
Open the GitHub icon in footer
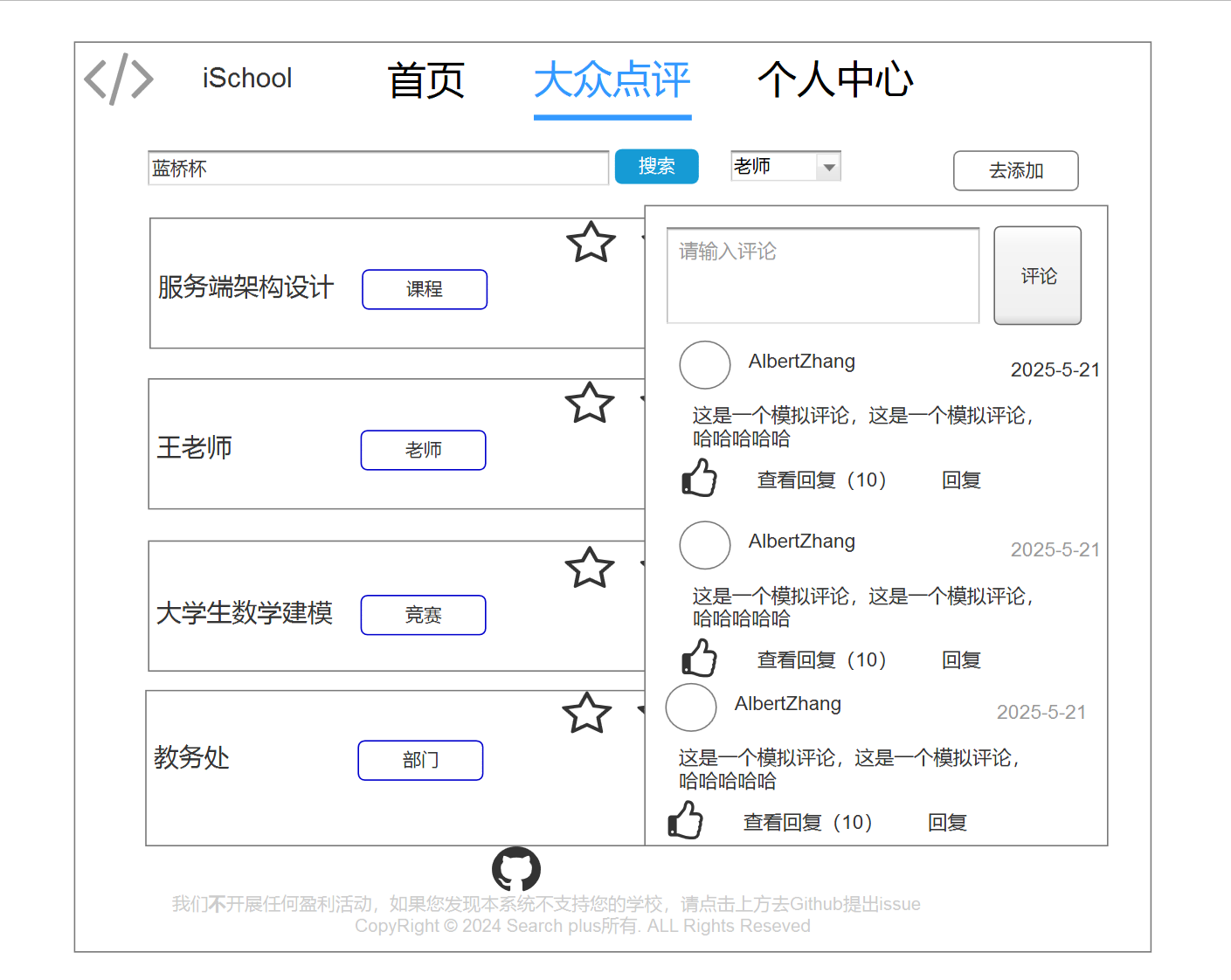516,870
